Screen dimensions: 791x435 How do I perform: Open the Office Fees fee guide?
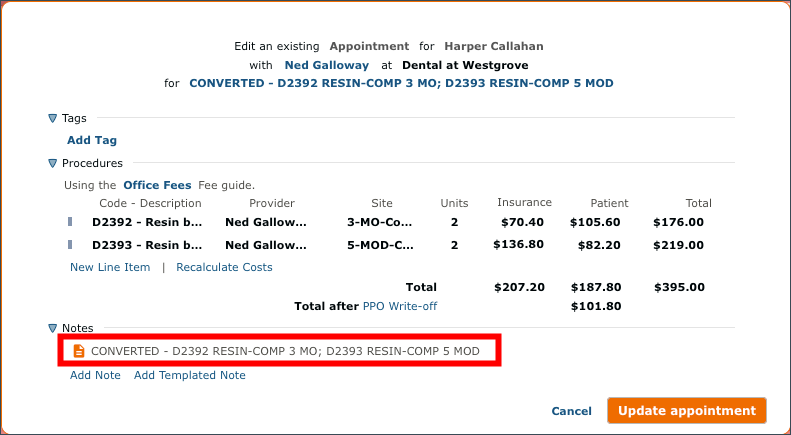tap(157, 185)
